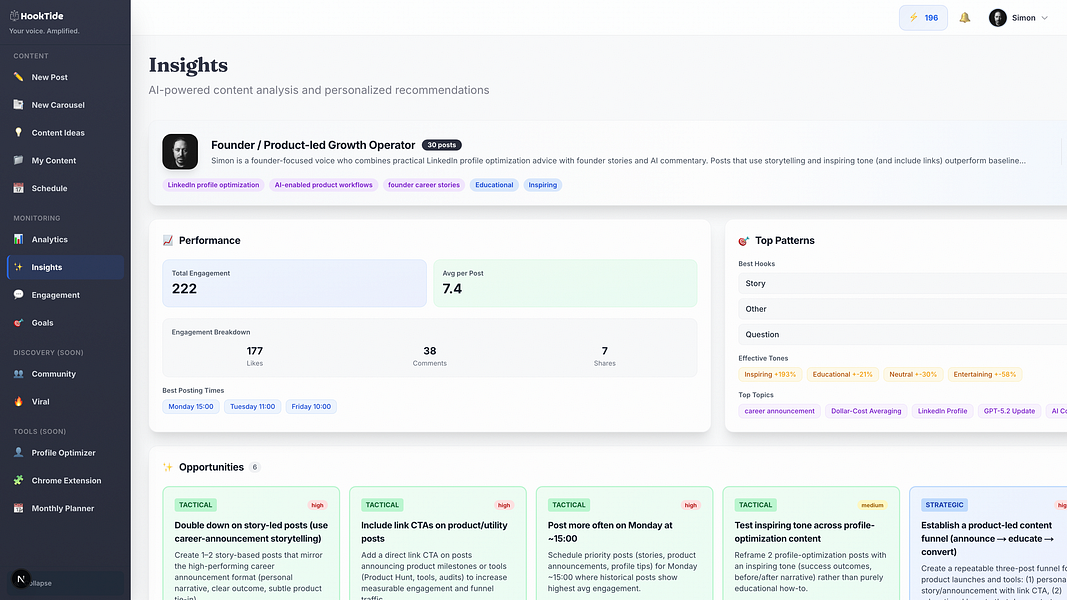This screenshot has height=600, width=1067.
Task: Click the 196 credits button
Action: [923, 18]
